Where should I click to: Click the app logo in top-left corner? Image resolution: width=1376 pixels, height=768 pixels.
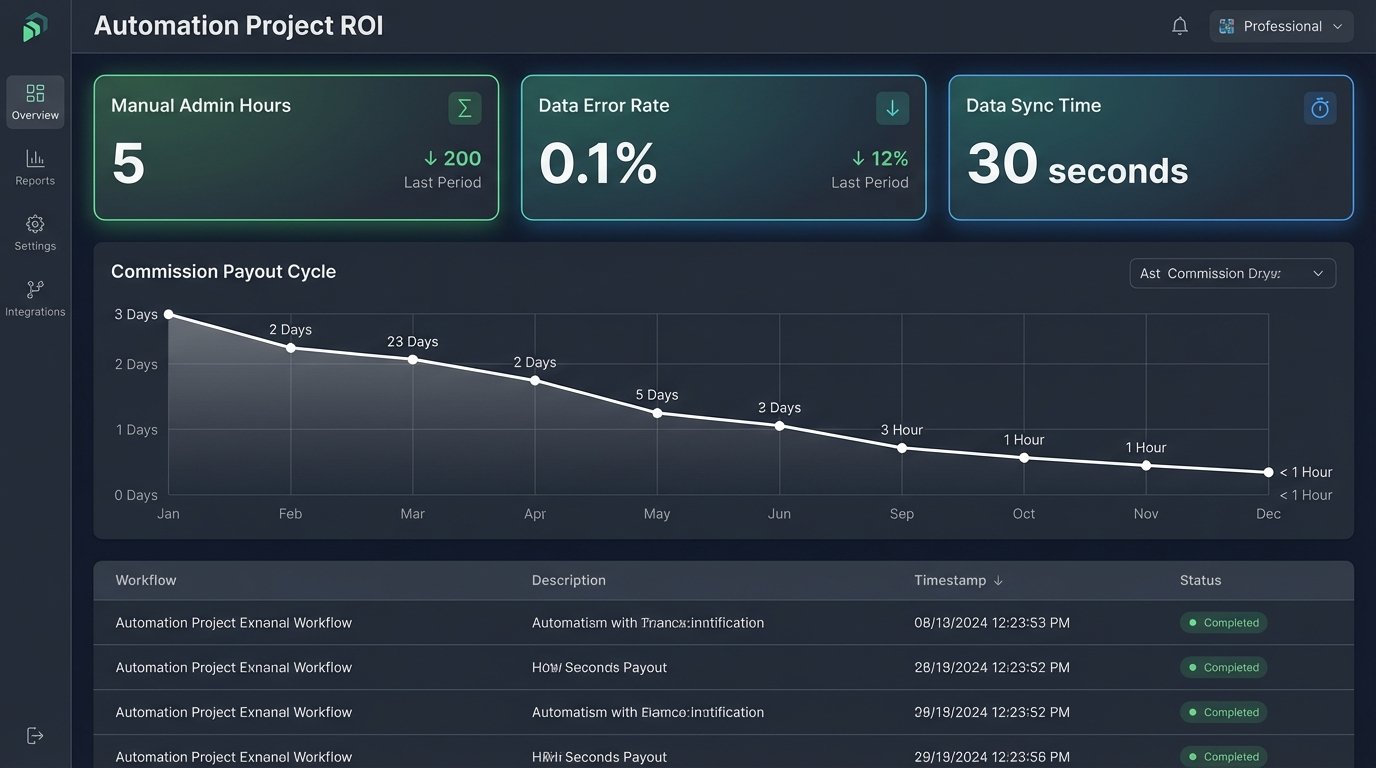[34, 27]
